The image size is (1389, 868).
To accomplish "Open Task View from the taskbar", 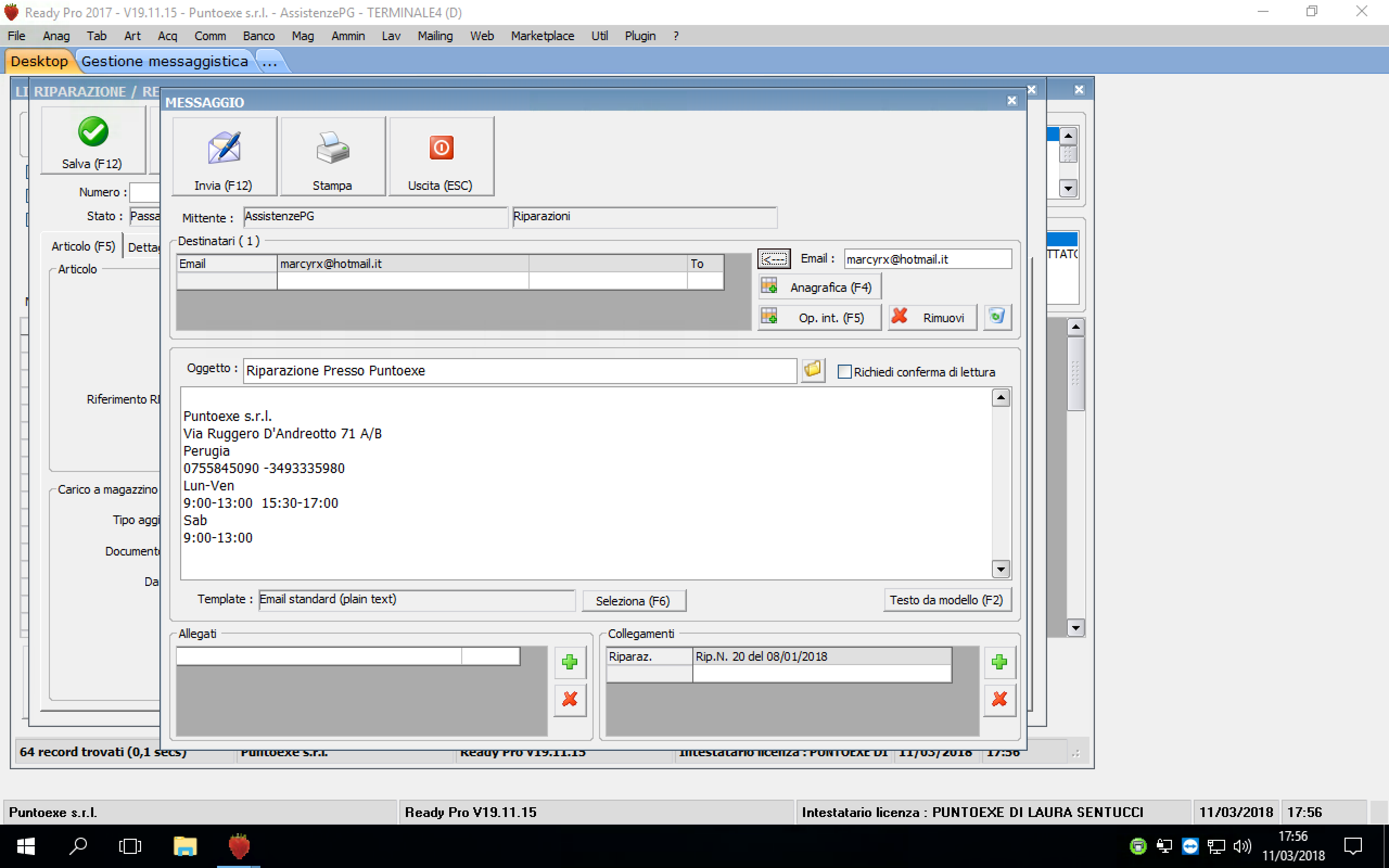I will [x=130, y=846].
